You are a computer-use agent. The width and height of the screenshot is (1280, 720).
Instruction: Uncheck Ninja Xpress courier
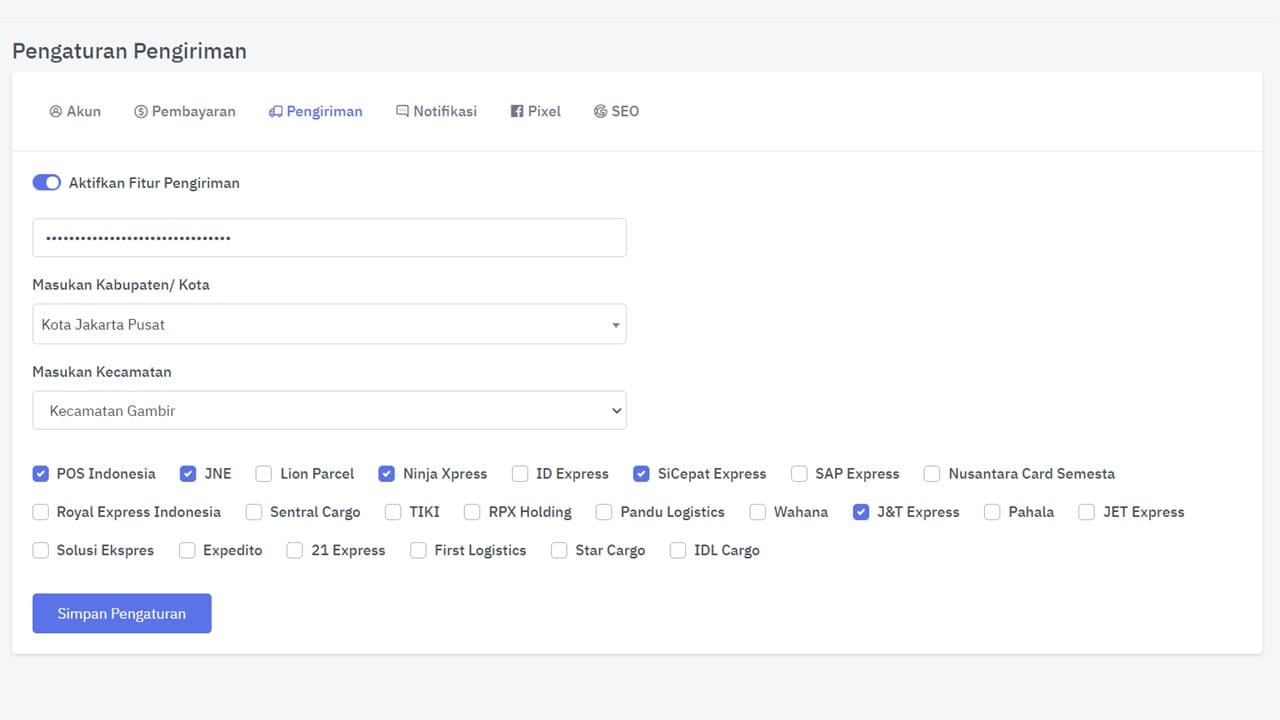387,474
